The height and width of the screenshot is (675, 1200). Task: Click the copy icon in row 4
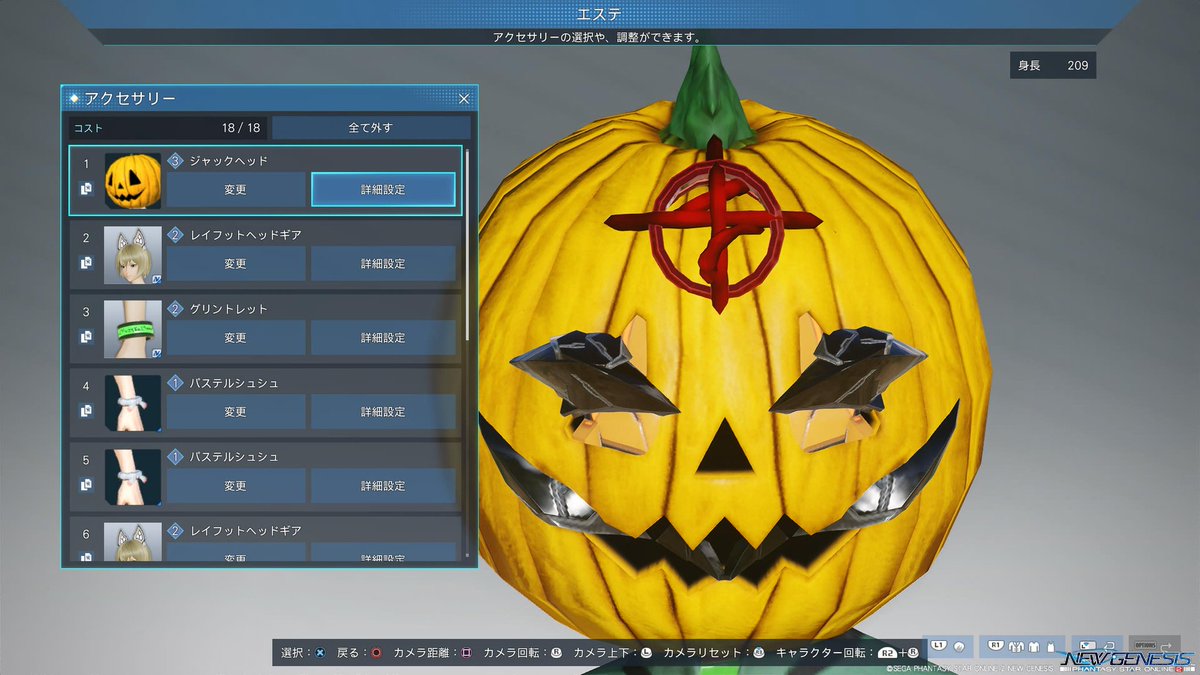[86, 411]
